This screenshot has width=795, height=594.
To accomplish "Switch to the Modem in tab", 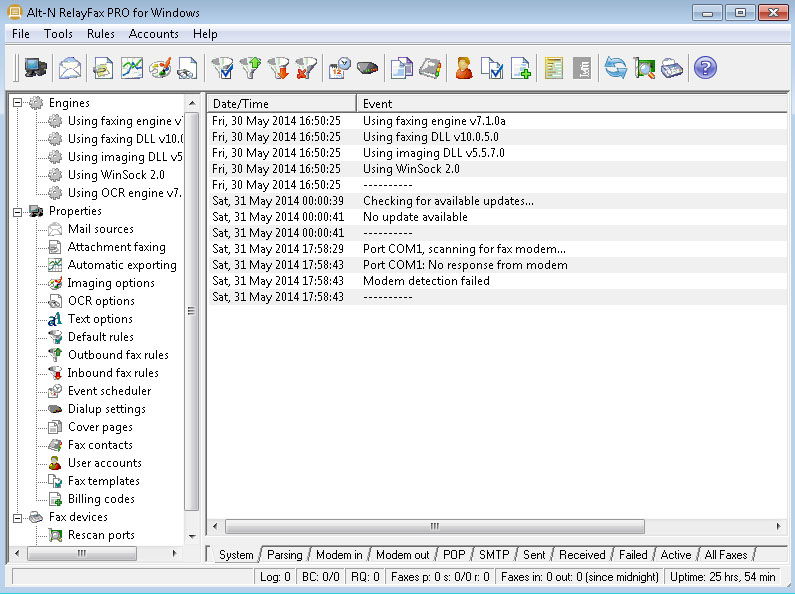I will [339, 554].
